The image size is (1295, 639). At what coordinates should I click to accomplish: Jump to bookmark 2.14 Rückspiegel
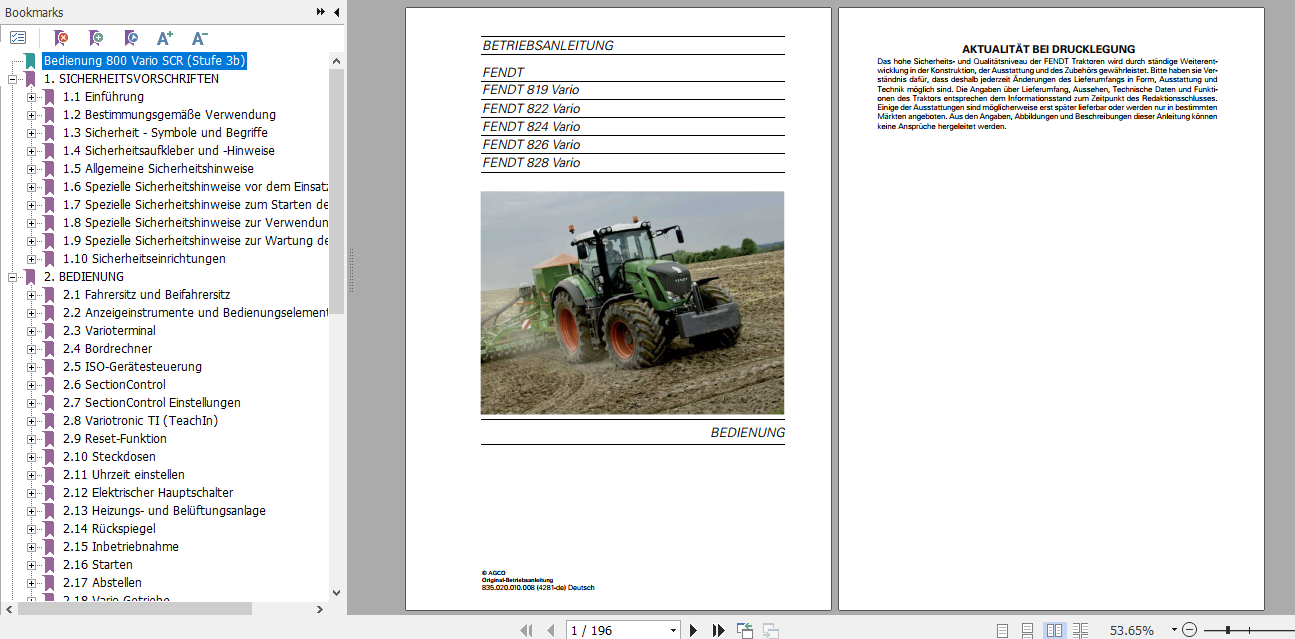pyautogui.click(x=108, y=529)
